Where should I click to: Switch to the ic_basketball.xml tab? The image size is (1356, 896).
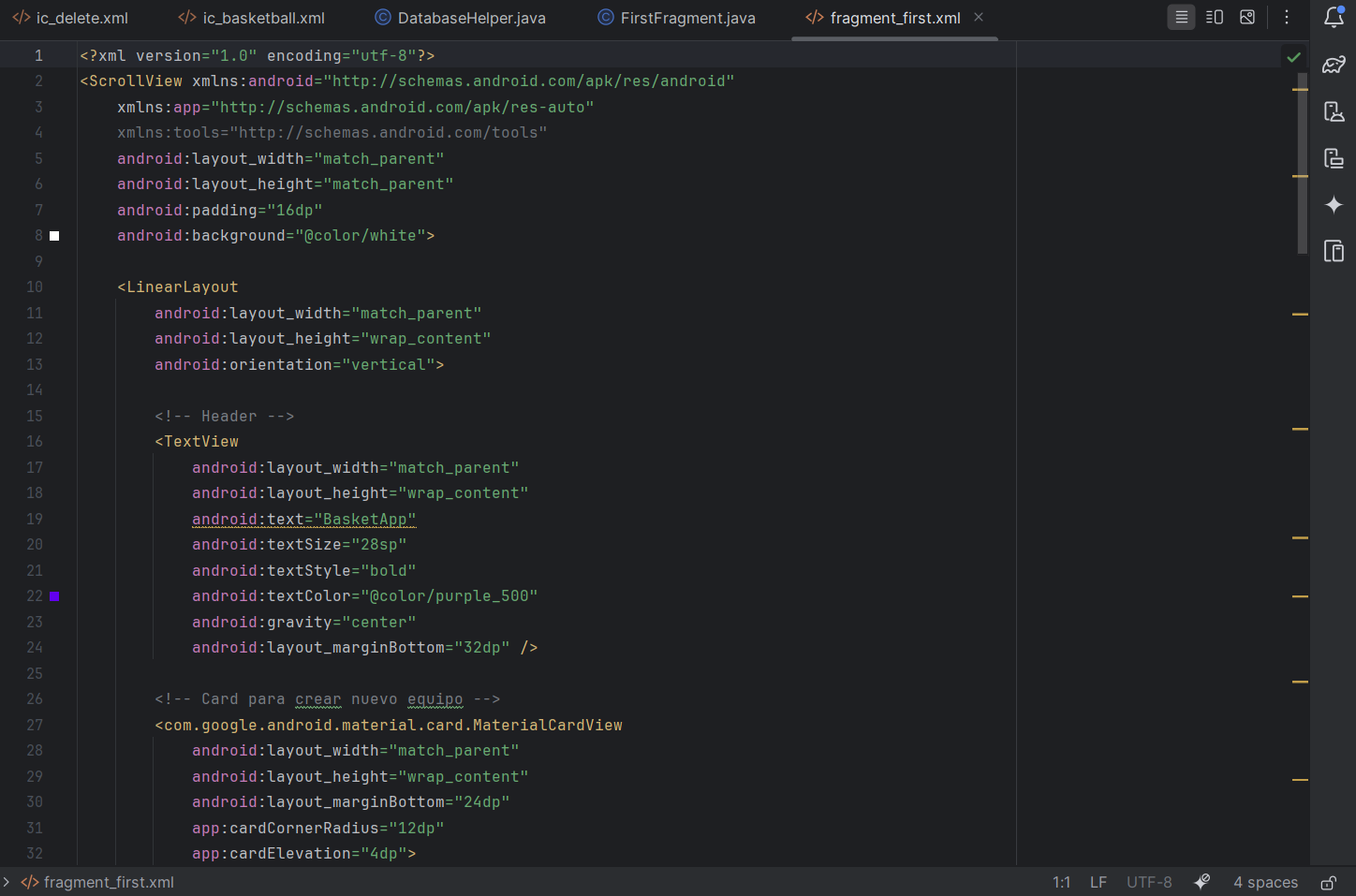263,18
